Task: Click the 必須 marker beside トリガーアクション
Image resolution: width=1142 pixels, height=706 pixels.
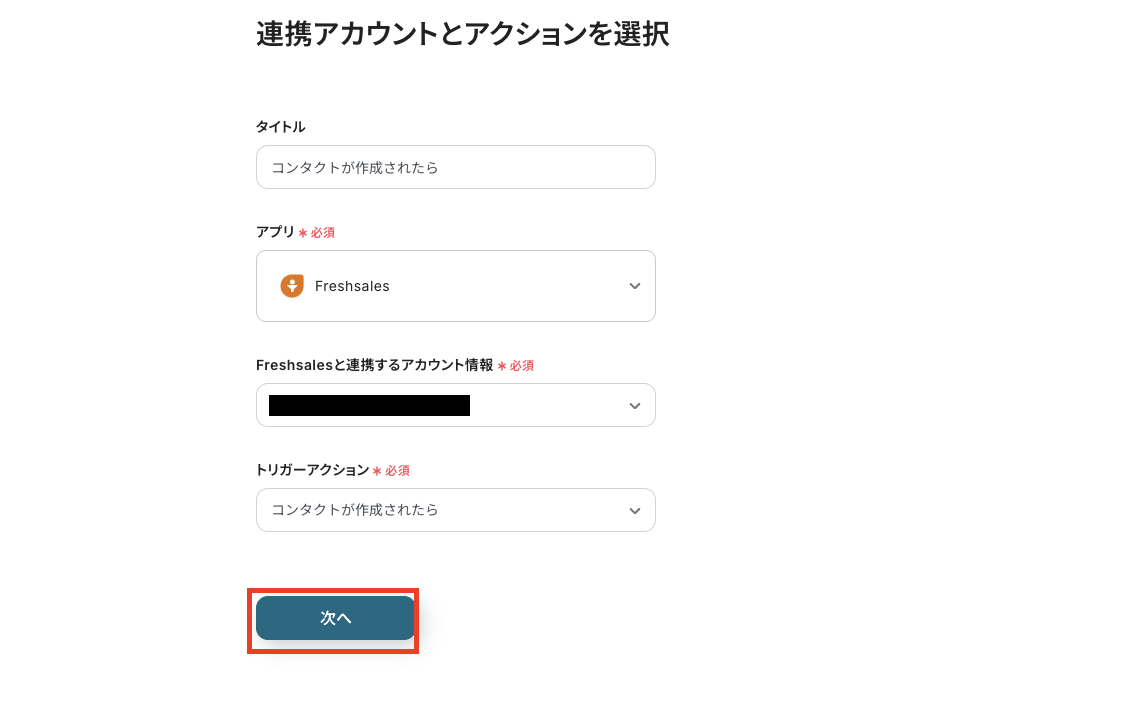Action: point(397,471)
